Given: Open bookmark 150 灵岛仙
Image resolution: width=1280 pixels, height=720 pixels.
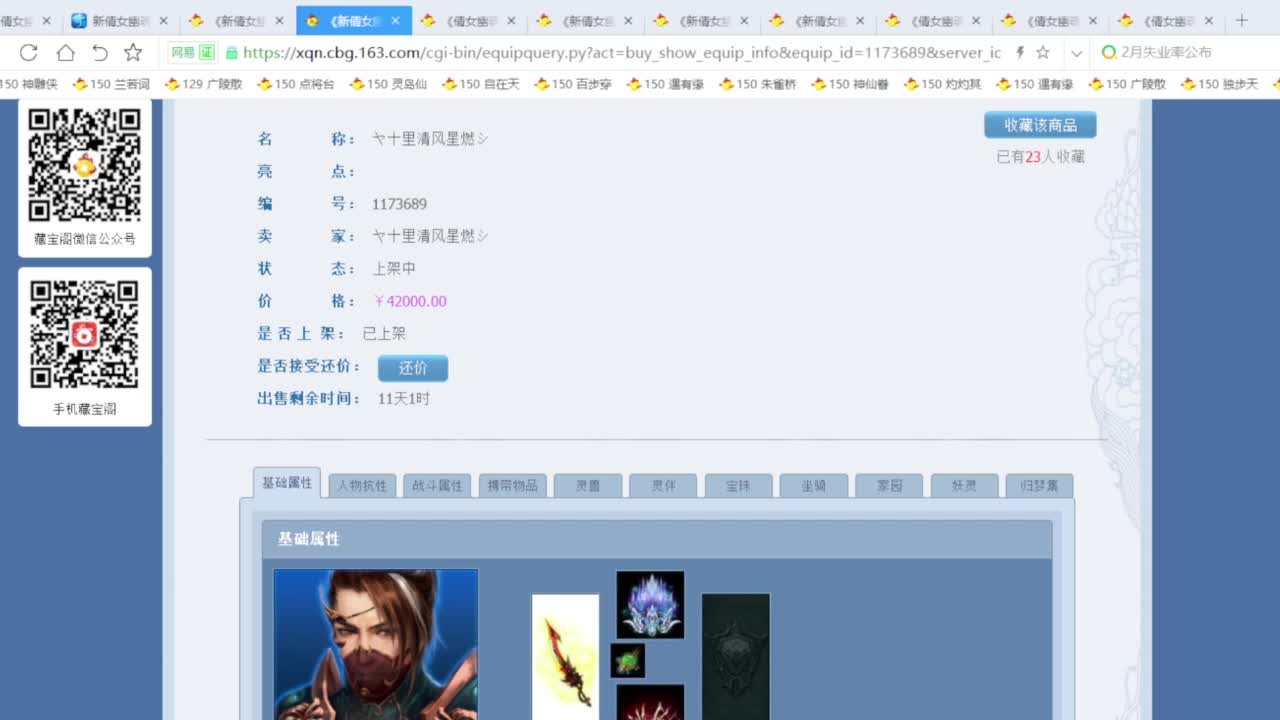Looking at the screenshot, I should pos(389,84).
